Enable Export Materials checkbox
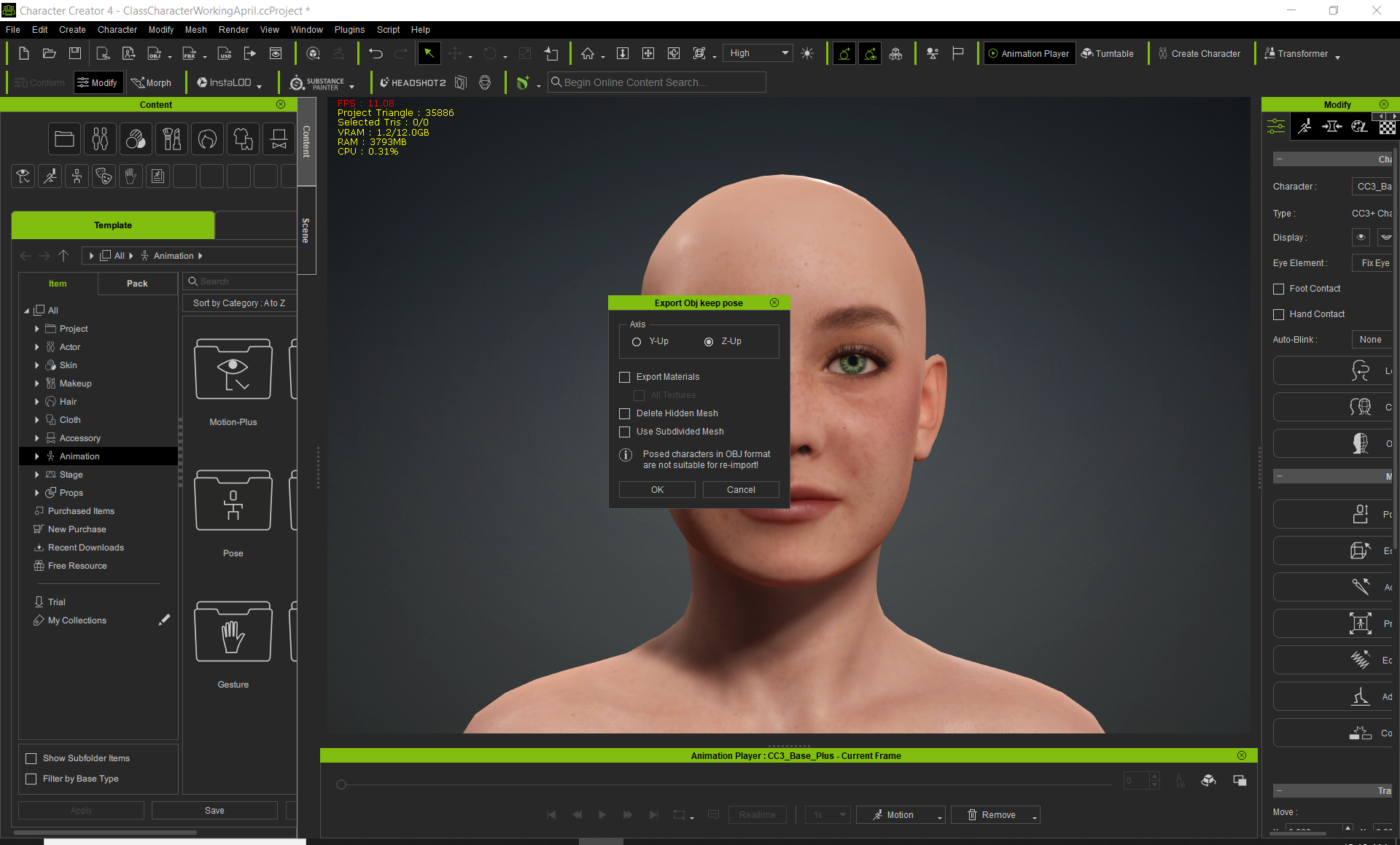 coord(625,377)
